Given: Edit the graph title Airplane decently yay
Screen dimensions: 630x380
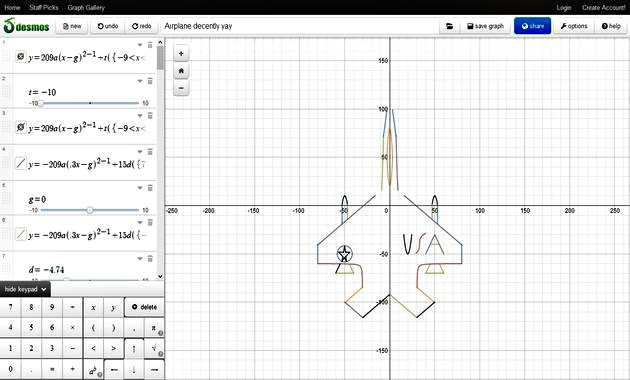Looking at the screenshot, I should 198,26.
